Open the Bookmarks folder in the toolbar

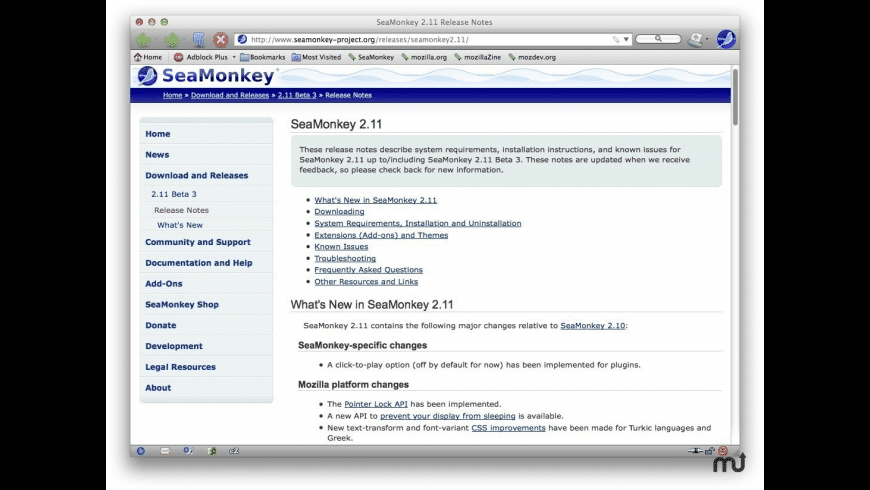point(262,57)
